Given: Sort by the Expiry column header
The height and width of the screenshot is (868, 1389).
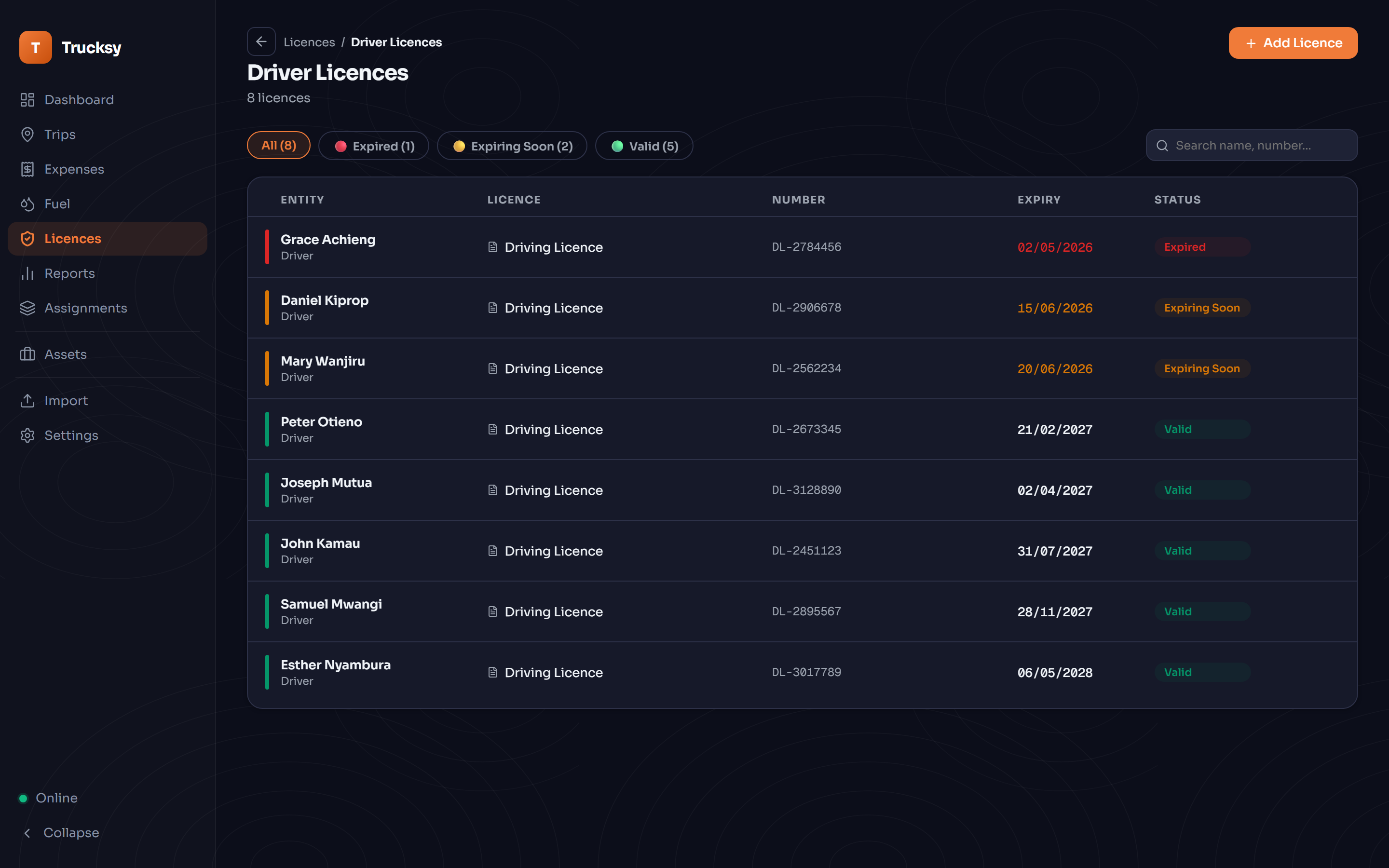Looking at the screenshot, I should [x=1039, y=200].
